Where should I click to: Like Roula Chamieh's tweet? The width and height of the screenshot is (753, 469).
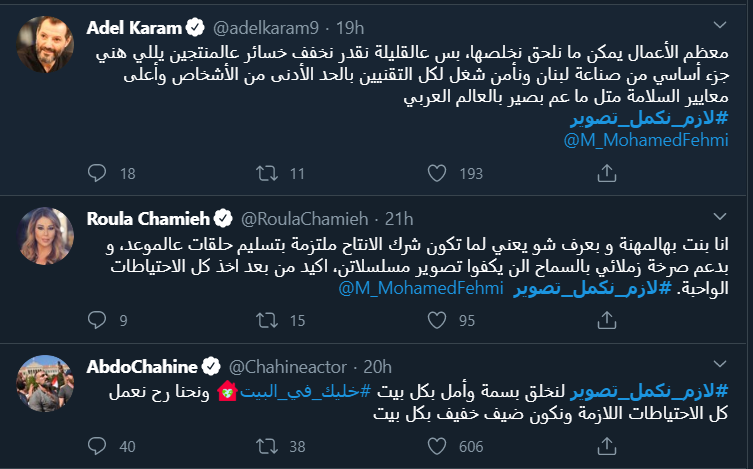pos(435,322)
